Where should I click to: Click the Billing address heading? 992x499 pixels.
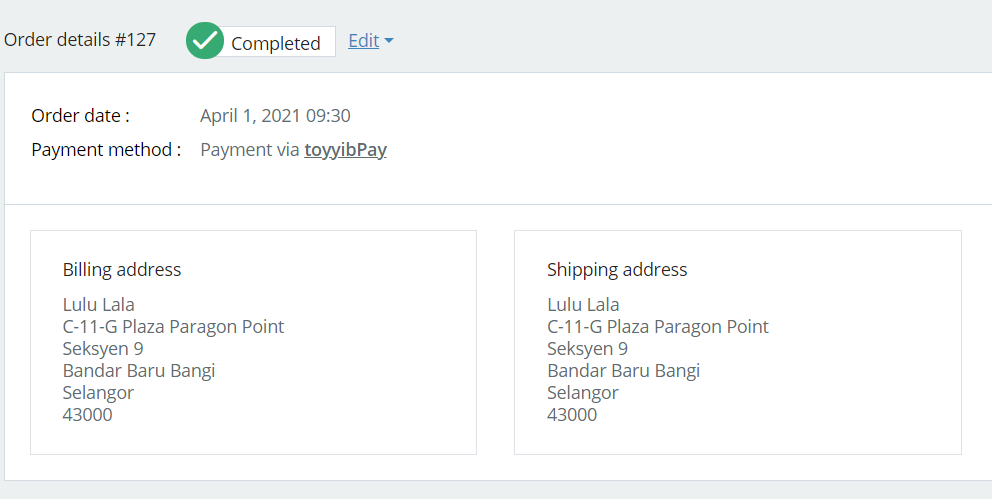pyautogui.click(x=122, y=269)
